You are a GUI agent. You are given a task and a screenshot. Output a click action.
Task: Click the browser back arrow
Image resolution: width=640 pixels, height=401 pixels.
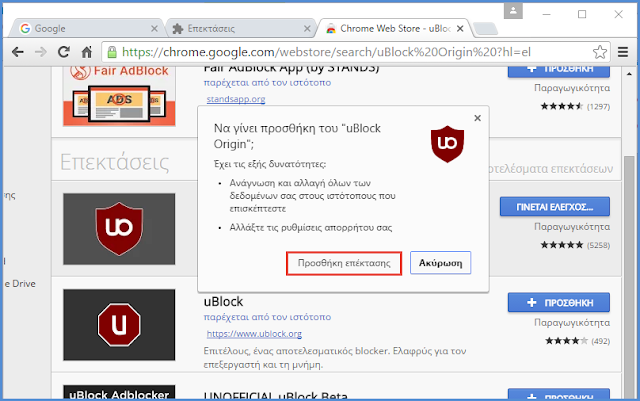pos(18,52)
